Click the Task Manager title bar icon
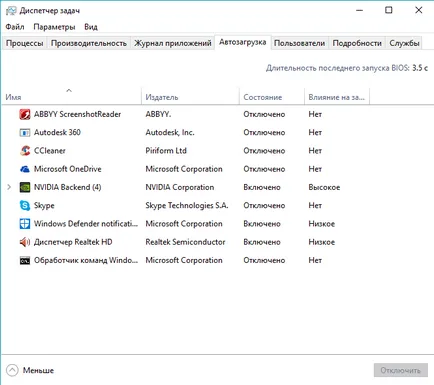 [x=11, y=11]
